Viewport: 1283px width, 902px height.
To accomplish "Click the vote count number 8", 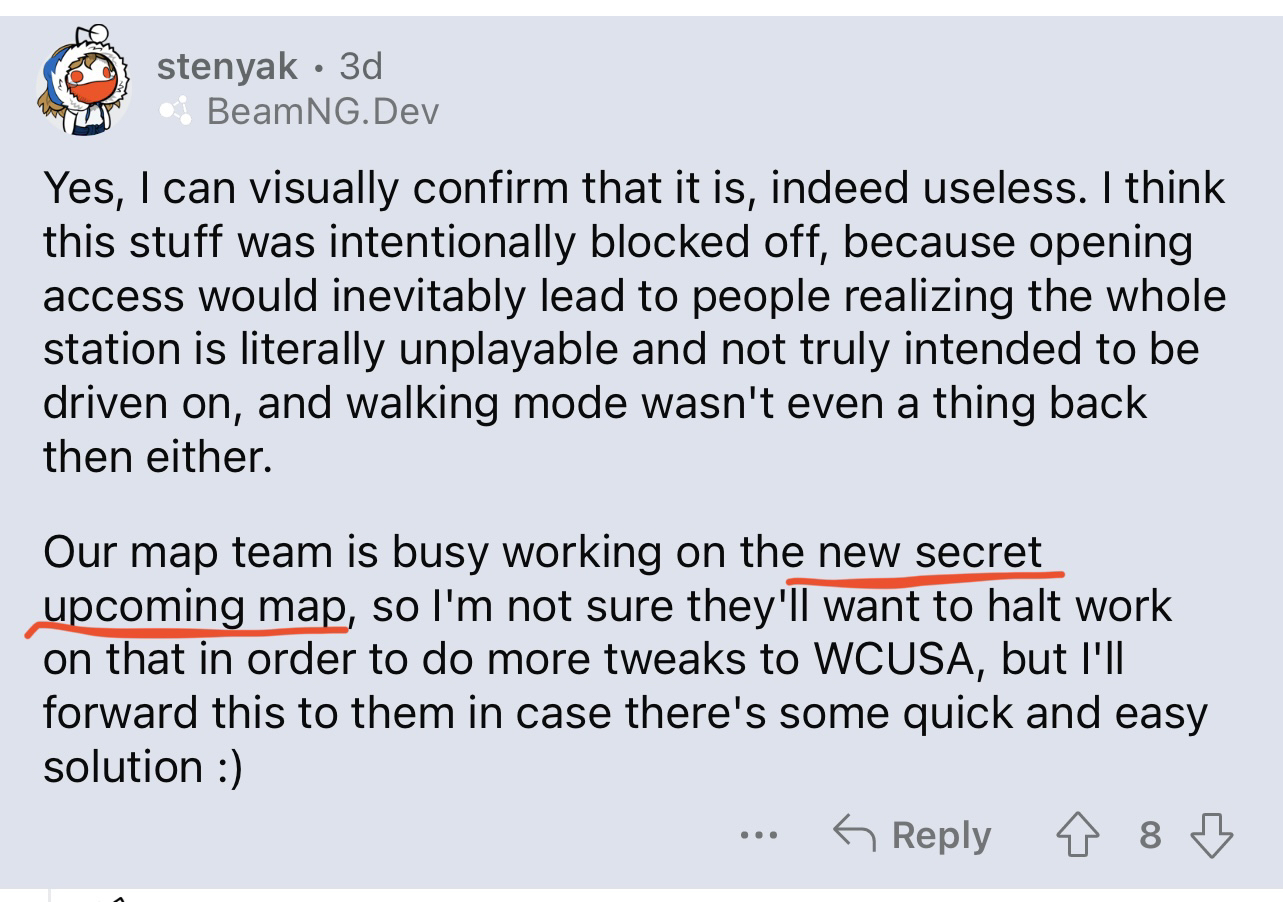I will click(x=1151, y=835).
